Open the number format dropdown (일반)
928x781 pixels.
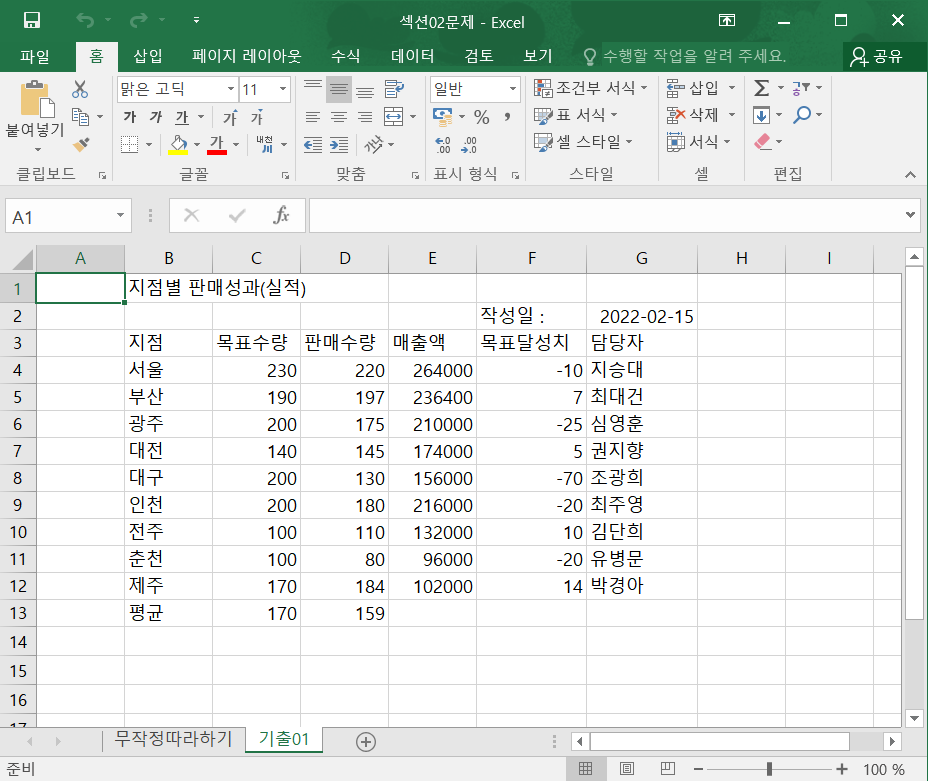pos(513,89)
